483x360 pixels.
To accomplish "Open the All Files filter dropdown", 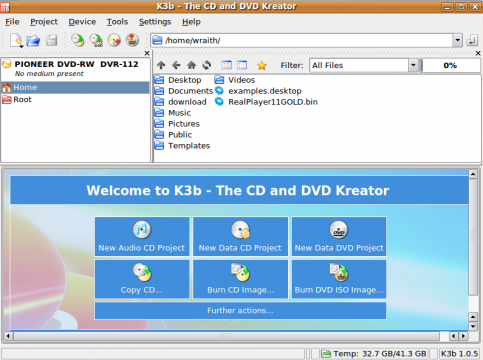I will click(x=413, y=65).
